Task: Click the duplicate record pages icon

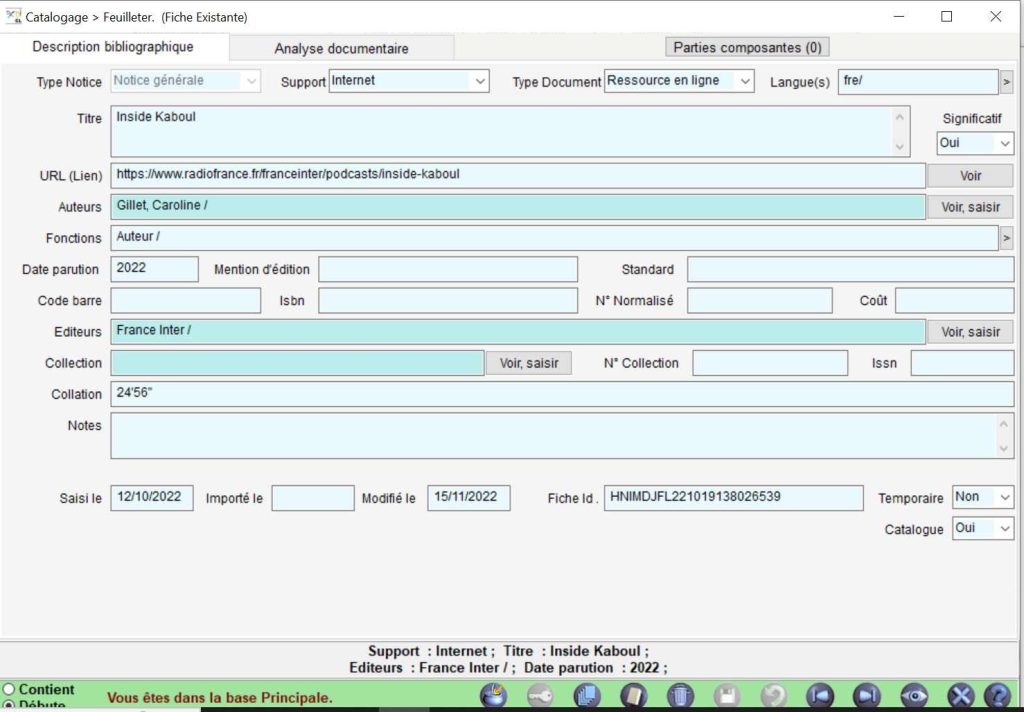Action: pos(587,696)
